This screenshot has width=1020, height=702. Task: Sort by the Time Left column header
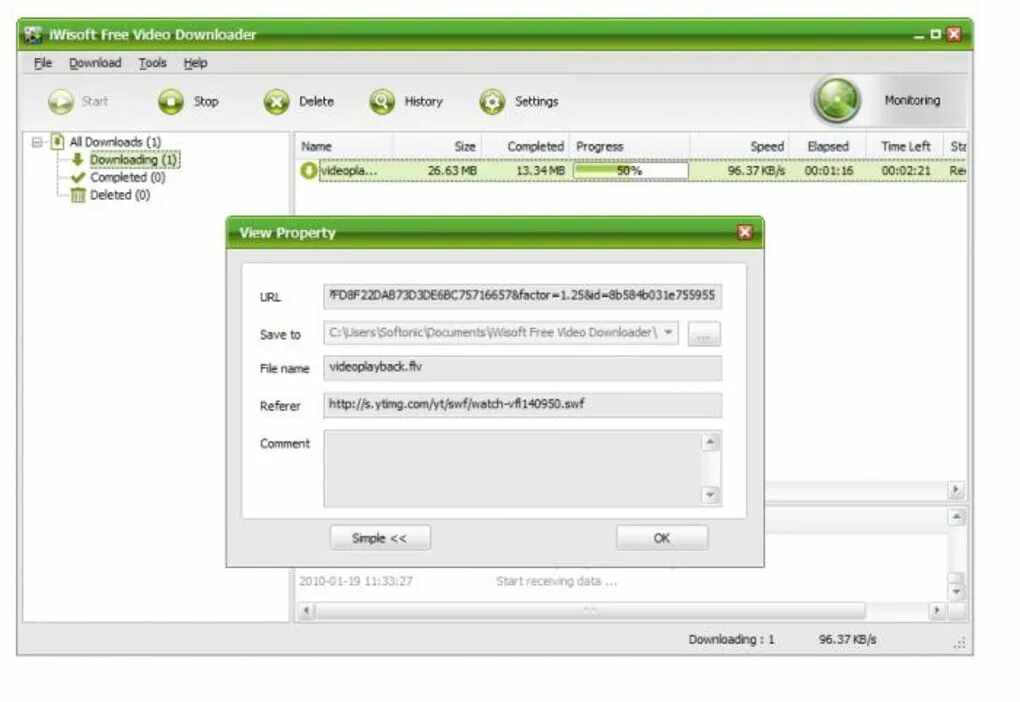905,146
